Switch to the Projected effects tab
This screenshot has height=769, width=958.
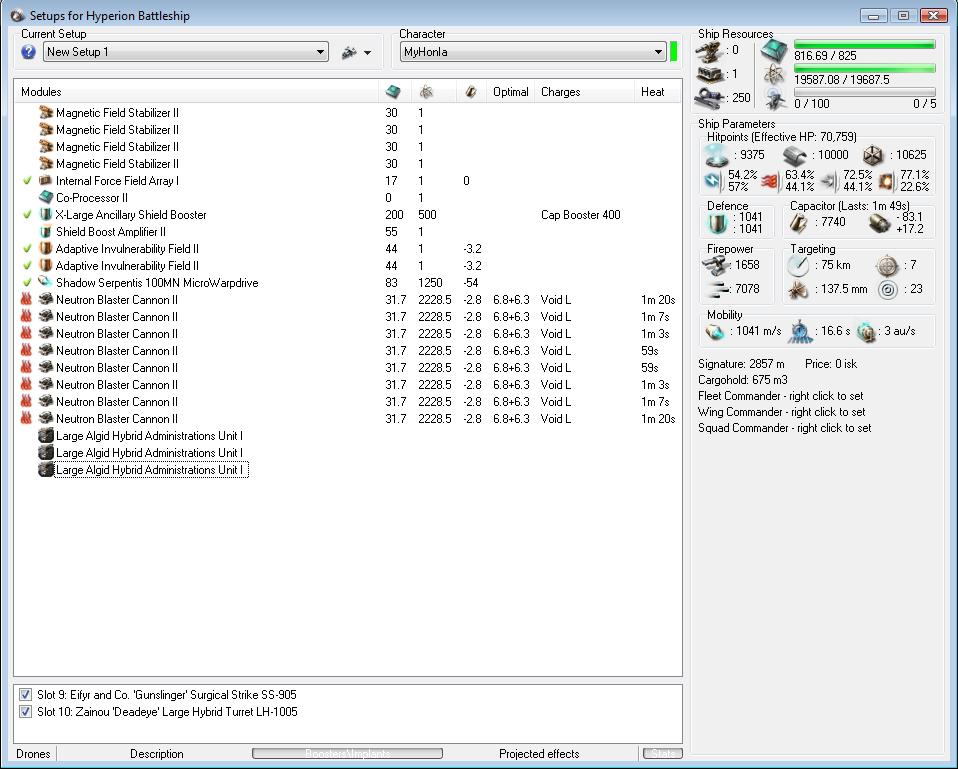point(539,754)
